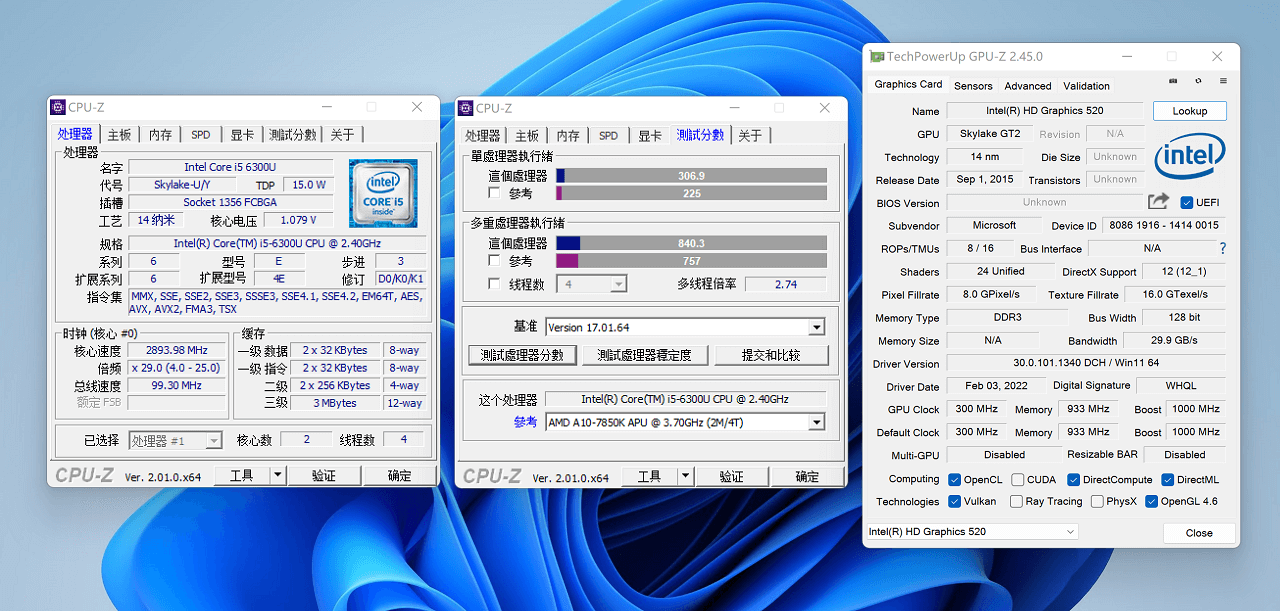Click 确定 in the benchmark CPU-Z window

[807, 476]
